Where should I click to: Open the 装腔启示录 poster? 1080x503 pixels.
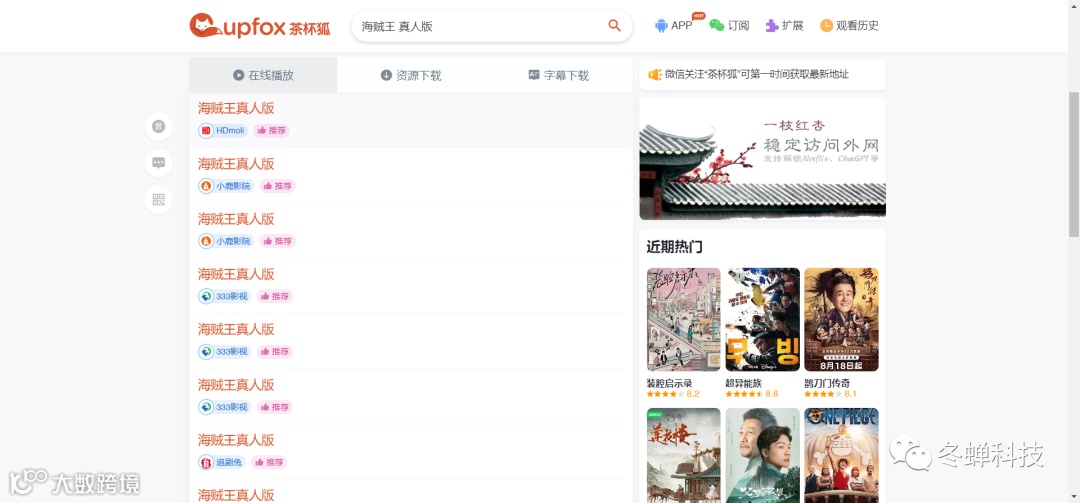click(x=683, y=320)
